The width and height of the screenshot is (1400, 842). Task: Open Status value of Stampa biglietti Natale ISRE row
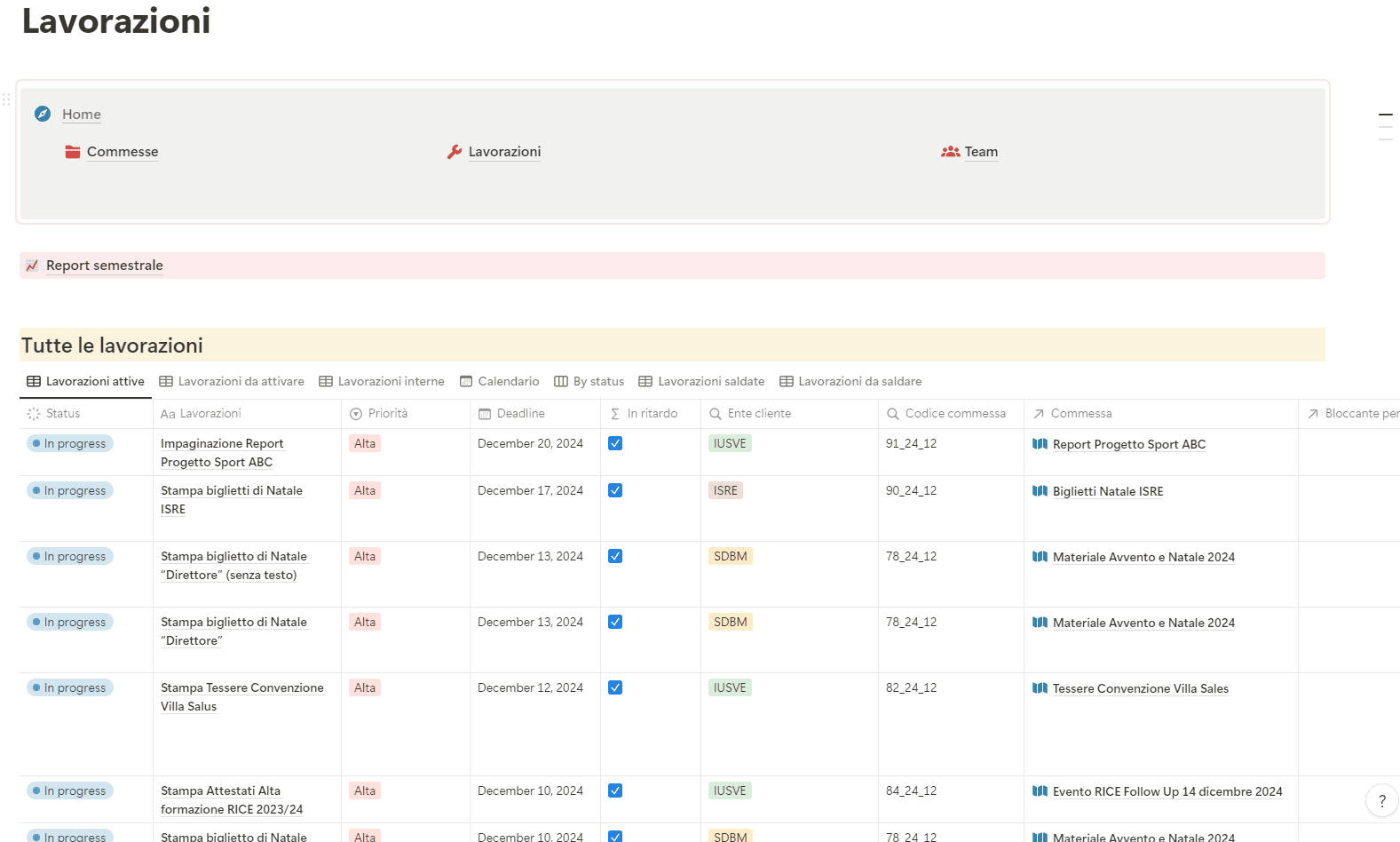tap(70, 490)
